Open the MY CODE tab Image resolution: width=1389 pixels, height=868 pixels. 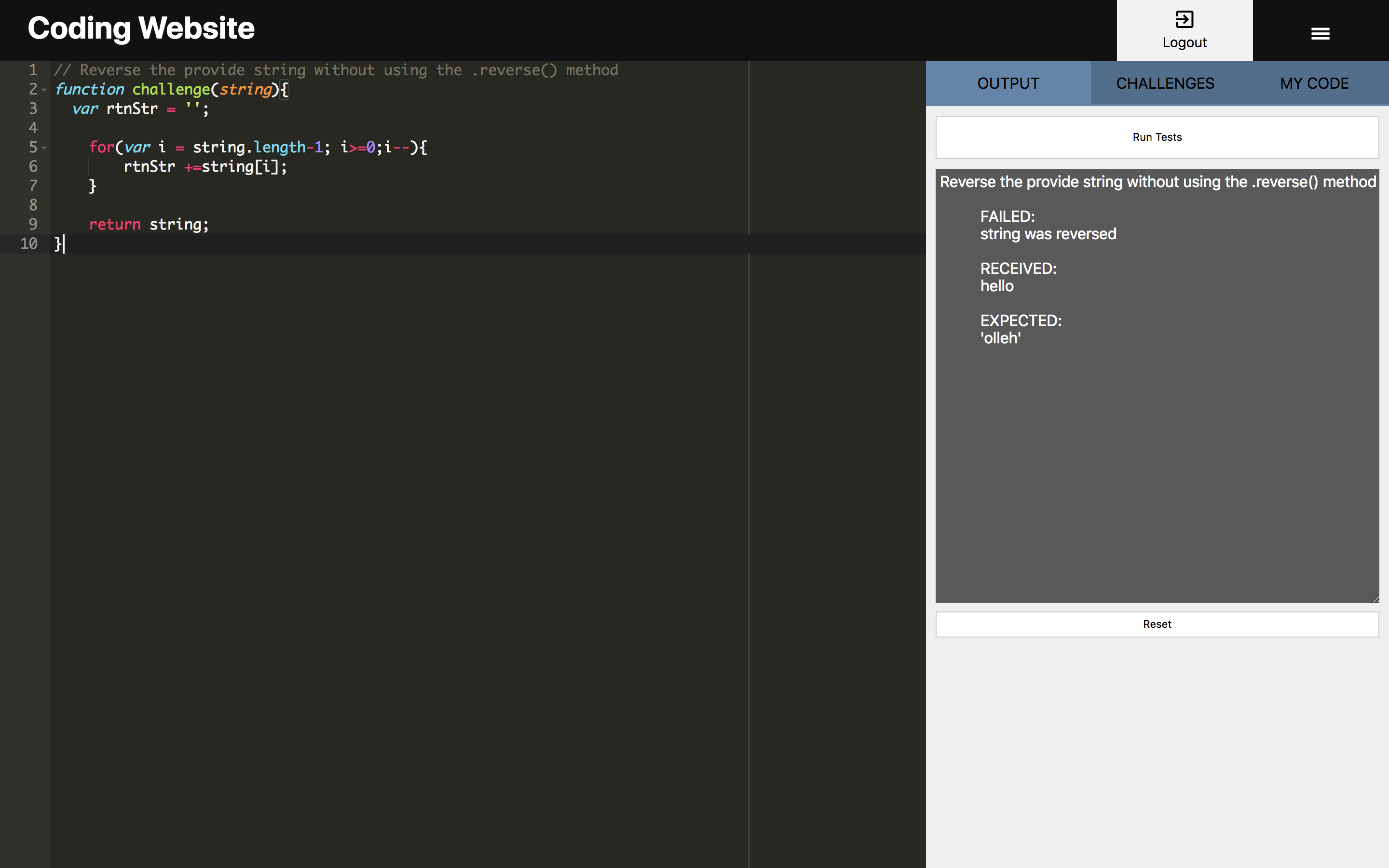[x=1314, y=83]
